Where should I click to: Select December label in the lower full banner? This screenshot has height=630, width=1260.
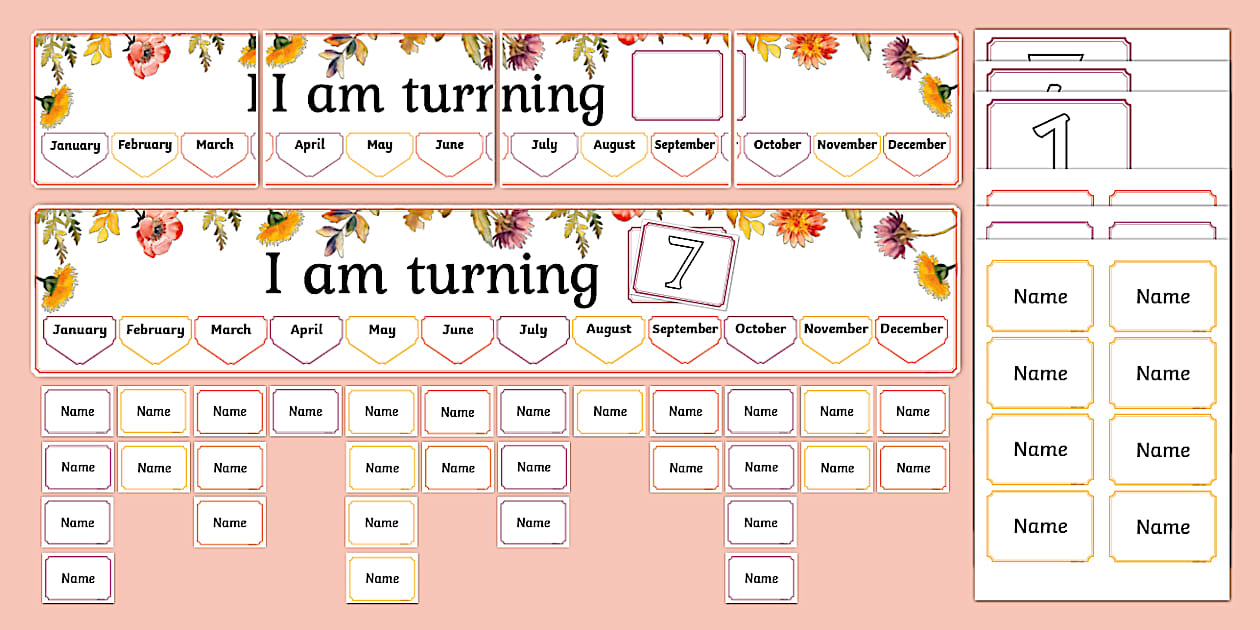[x=911, y=330]
